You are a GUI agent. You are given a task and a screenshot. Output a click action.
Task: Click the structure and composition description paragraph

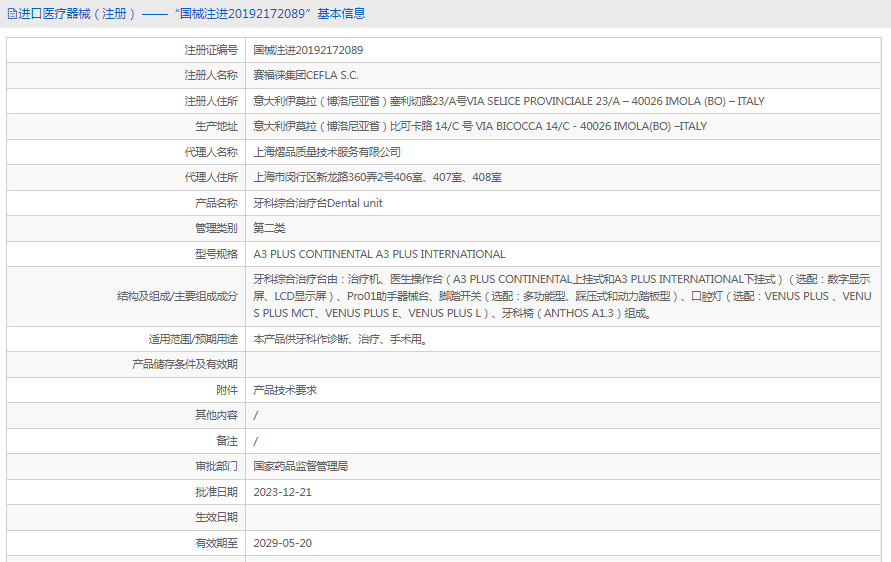[562, 296]
